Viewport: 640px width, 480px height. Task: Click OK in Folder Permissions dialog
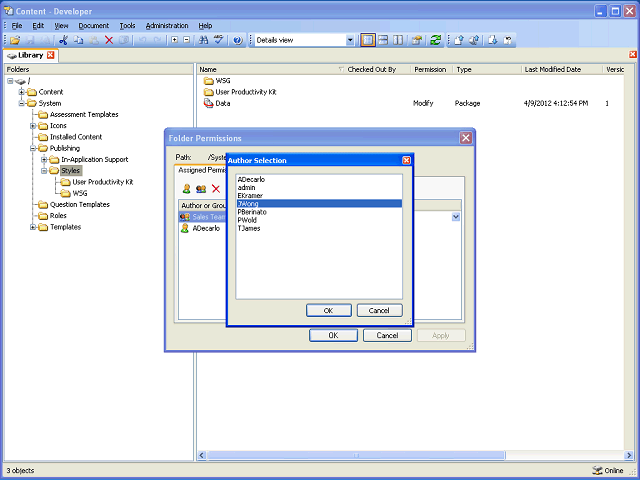[333, 335]
